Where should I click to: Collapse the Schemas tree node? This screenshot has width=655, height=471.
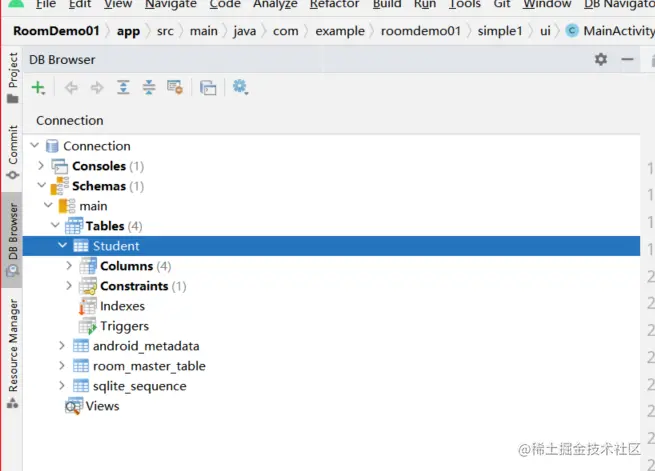pyautogui.click(x=41, y=185)
